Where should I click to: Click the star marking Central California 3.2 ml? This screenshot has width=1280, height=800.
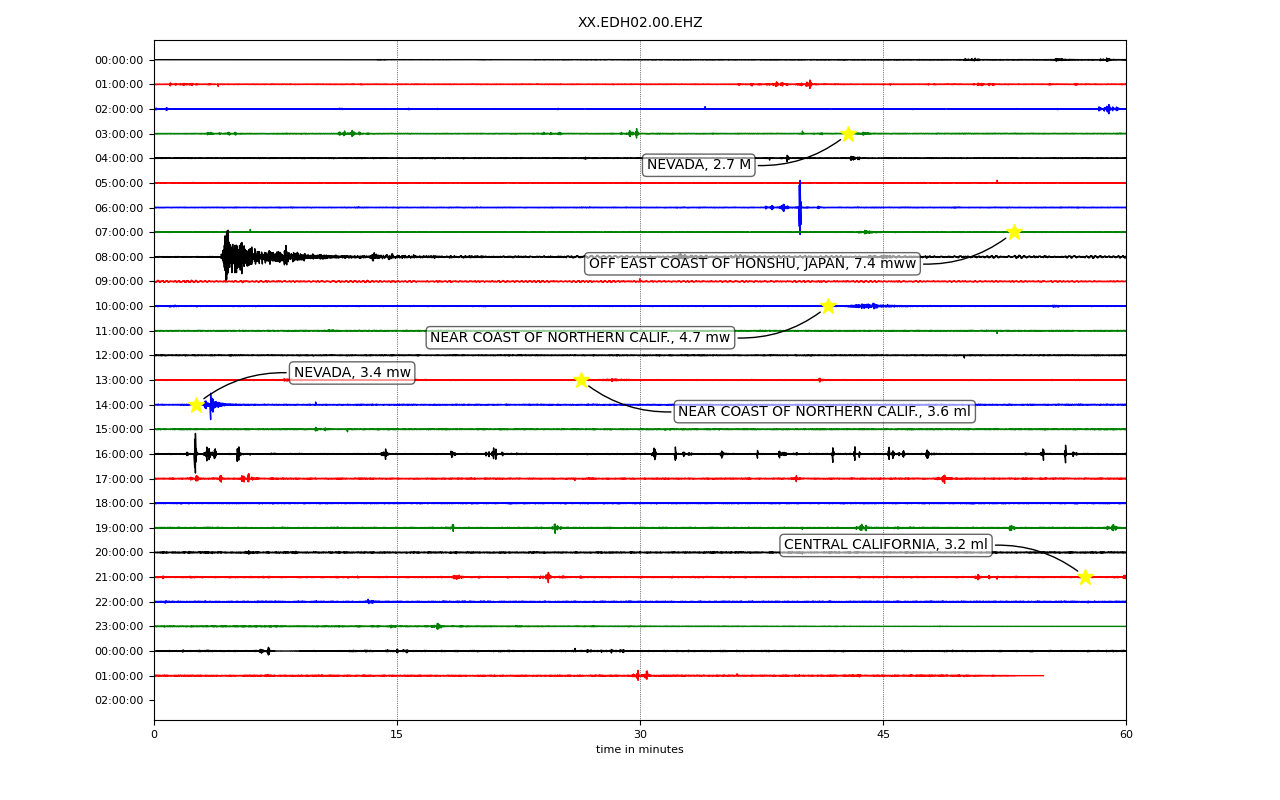[x=1085, y=577]
